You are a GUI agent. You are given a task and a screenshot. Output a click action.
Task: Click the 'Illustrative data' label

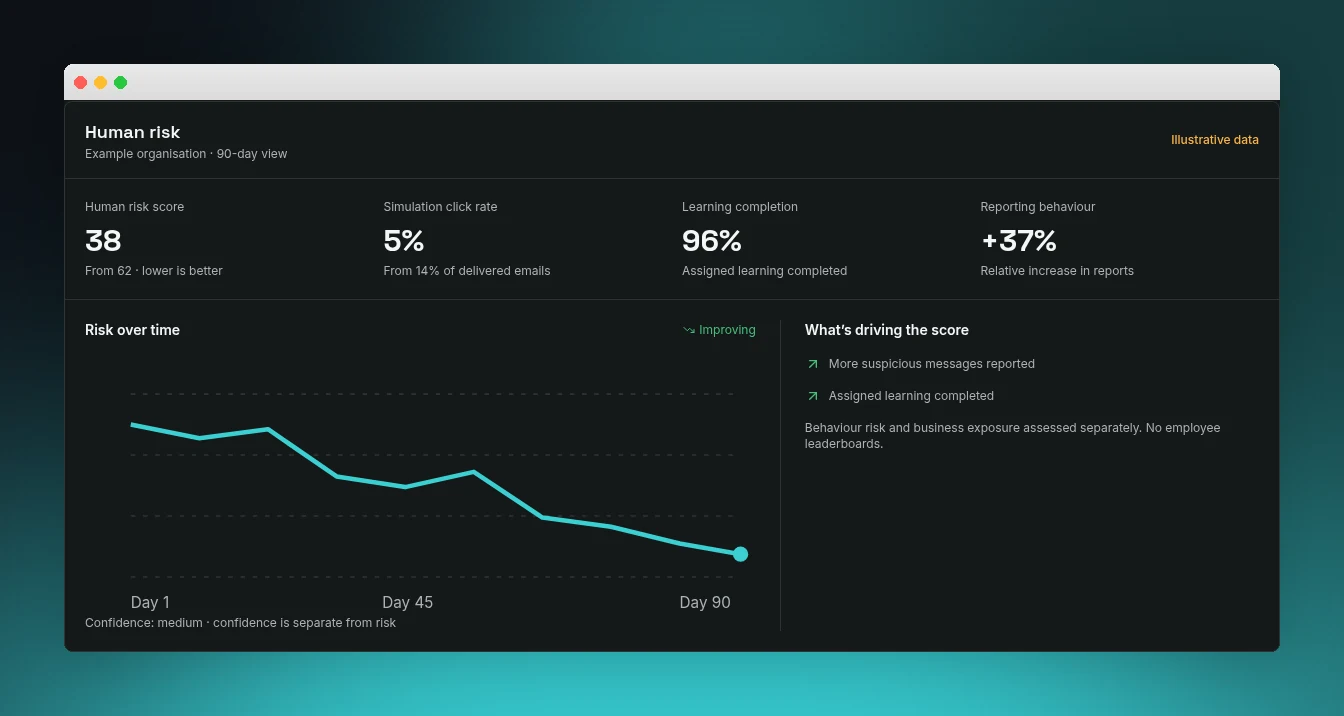tap(1215, 140)
